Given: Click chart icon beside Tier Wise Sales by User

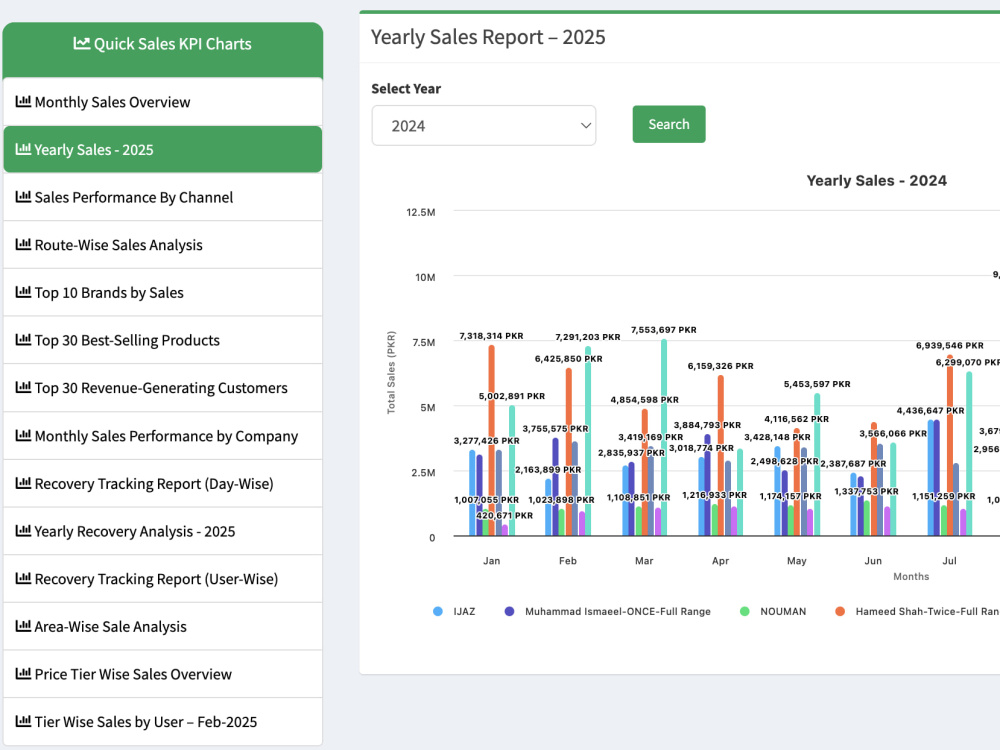Looking at the screenshot, I should pyautogui.click(x=23, y=721).
